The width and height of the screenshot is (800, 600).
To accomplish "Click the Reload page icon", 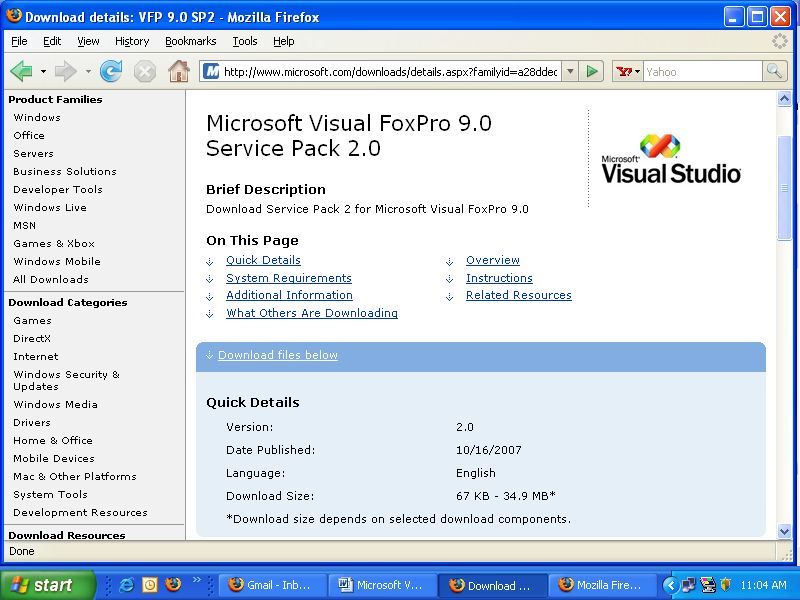I will pos(111,71).
